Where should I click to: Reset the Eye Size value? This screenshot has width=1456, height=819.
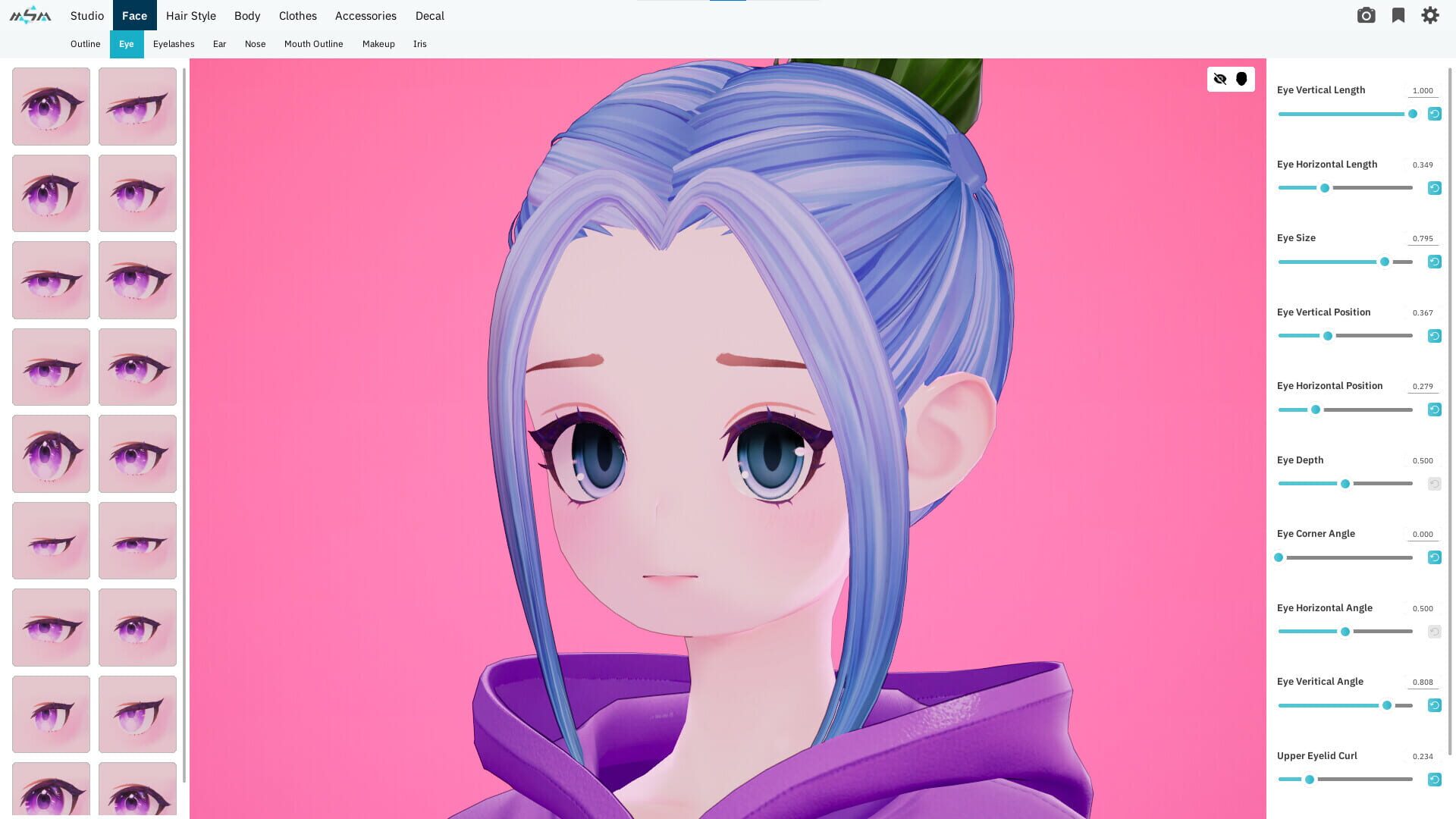pyautogui.click(x=1434, y=261)
